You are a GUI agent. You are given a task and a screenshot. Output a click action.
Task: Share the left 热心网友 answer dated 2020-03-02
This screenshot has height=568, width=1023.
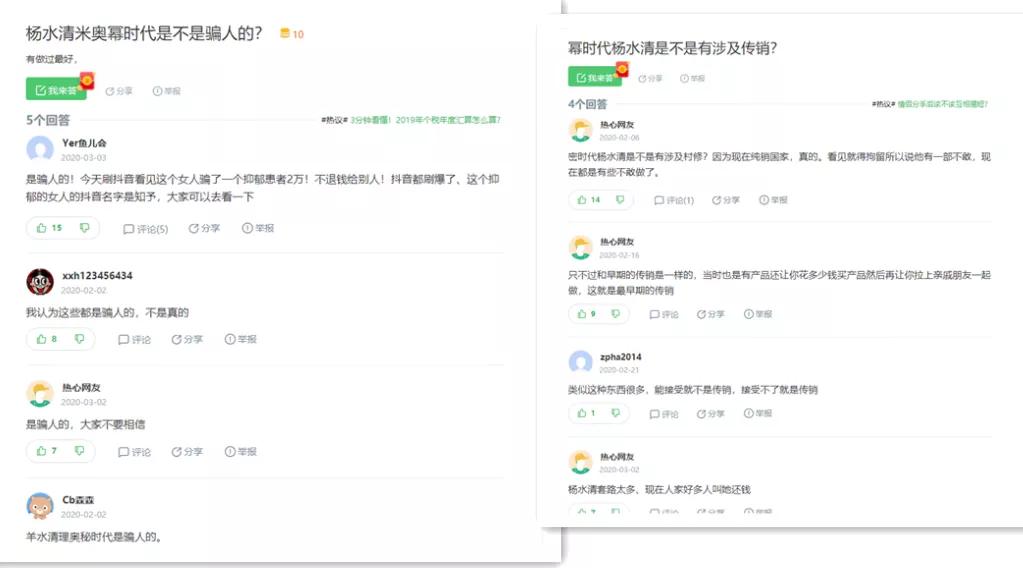(x=187, y=452)
